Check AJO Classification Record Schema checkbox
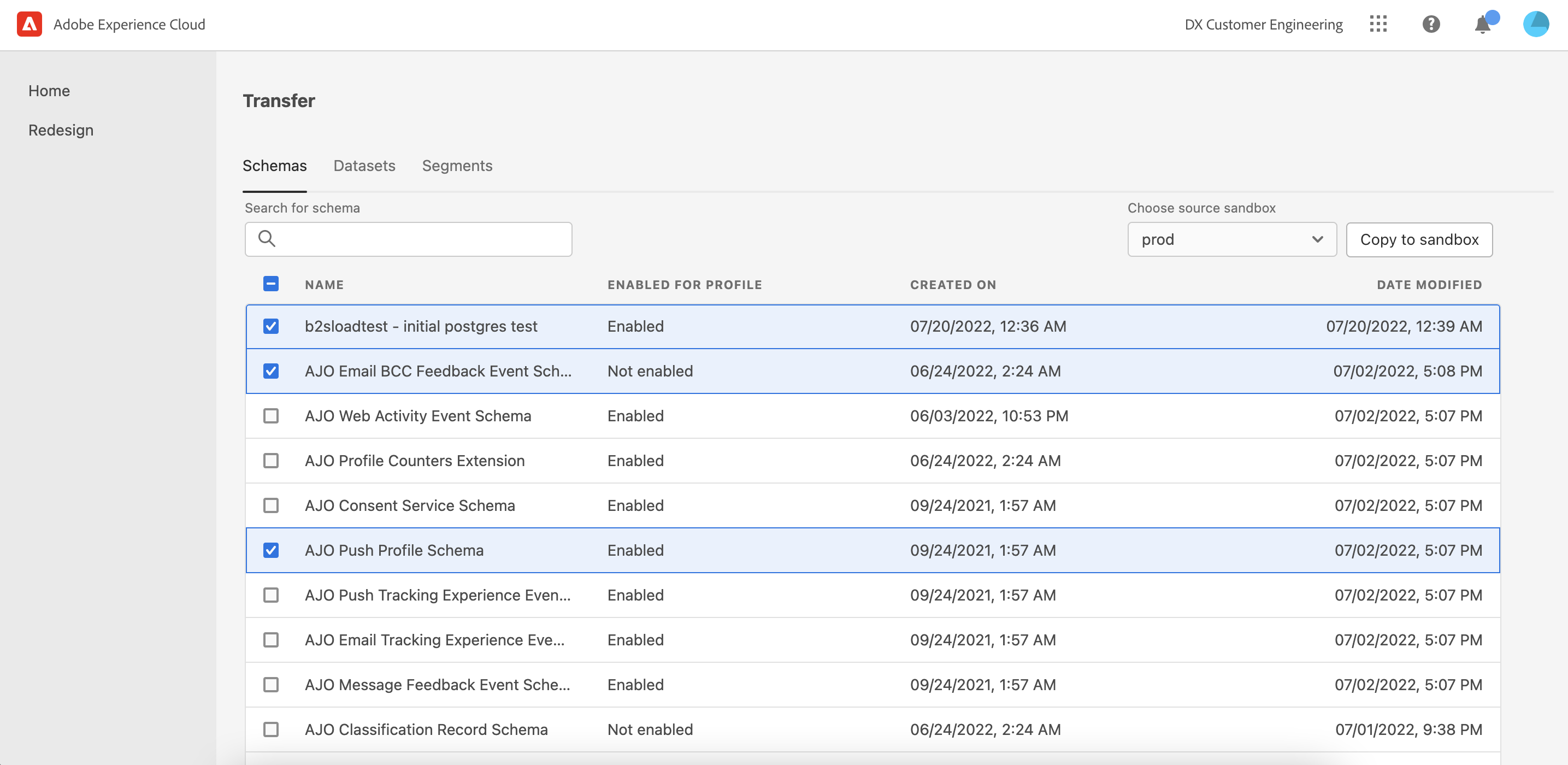1568x765 pixels. coord(271,729)
